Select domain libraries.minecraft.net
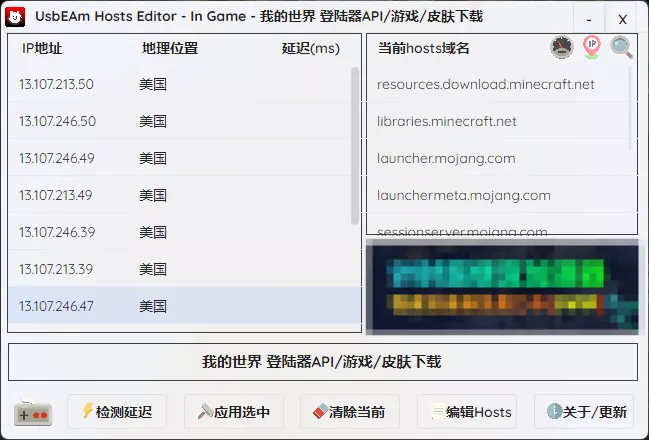Viewport: 649px width, 440px height. (447, 121)
